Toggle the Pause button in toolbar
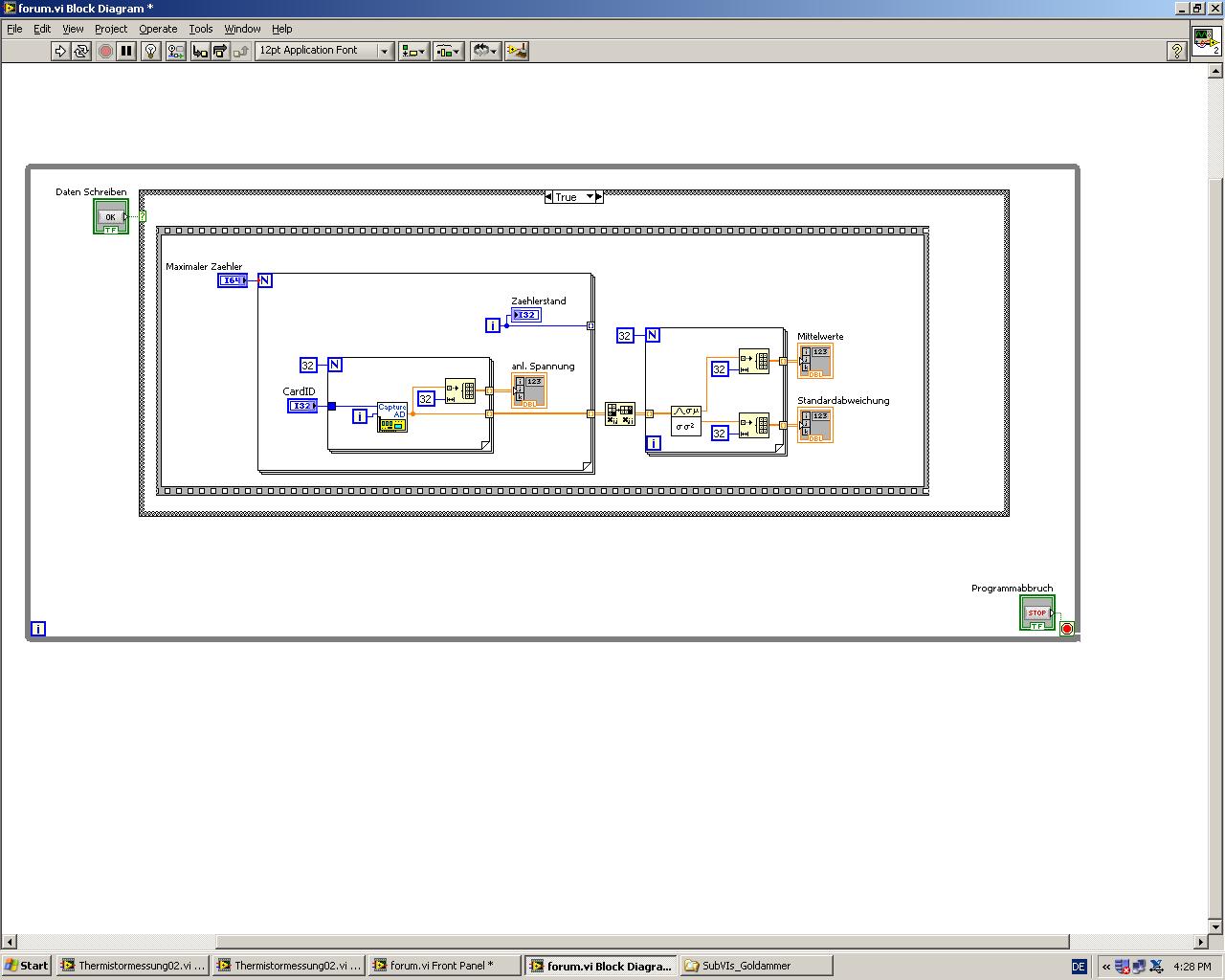The image size is (1225, 980). coord(126,51)
